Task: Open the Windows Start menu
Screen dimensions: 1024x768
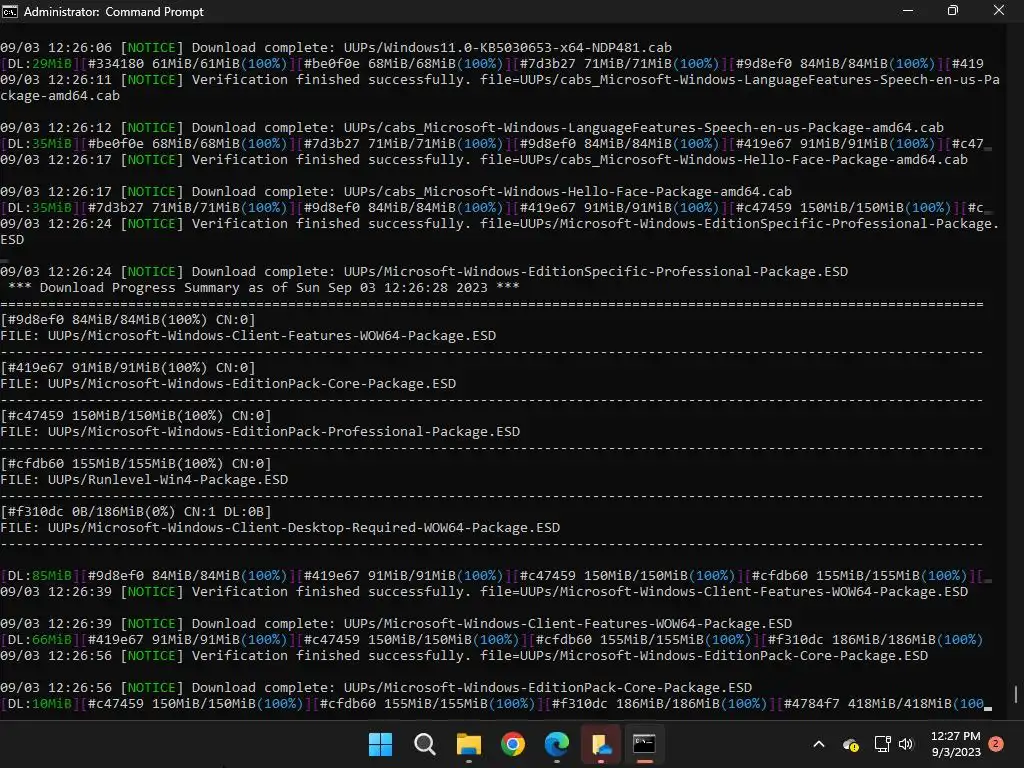Action: coord(380,744)
